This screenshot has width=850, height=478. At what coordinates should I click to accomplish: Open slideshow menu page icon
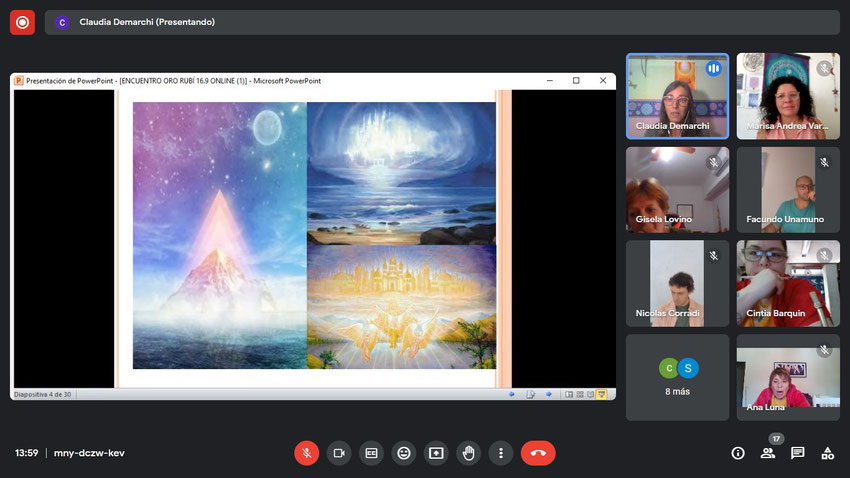[530, 395]
